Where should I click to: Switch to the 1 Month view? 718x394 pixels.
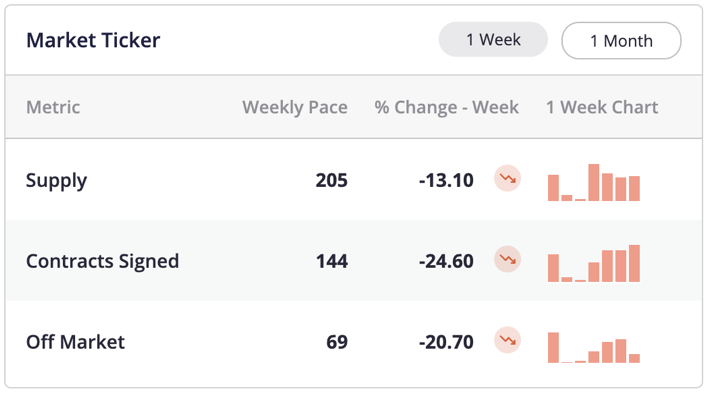pyautogui.click(x=621, y=41)
